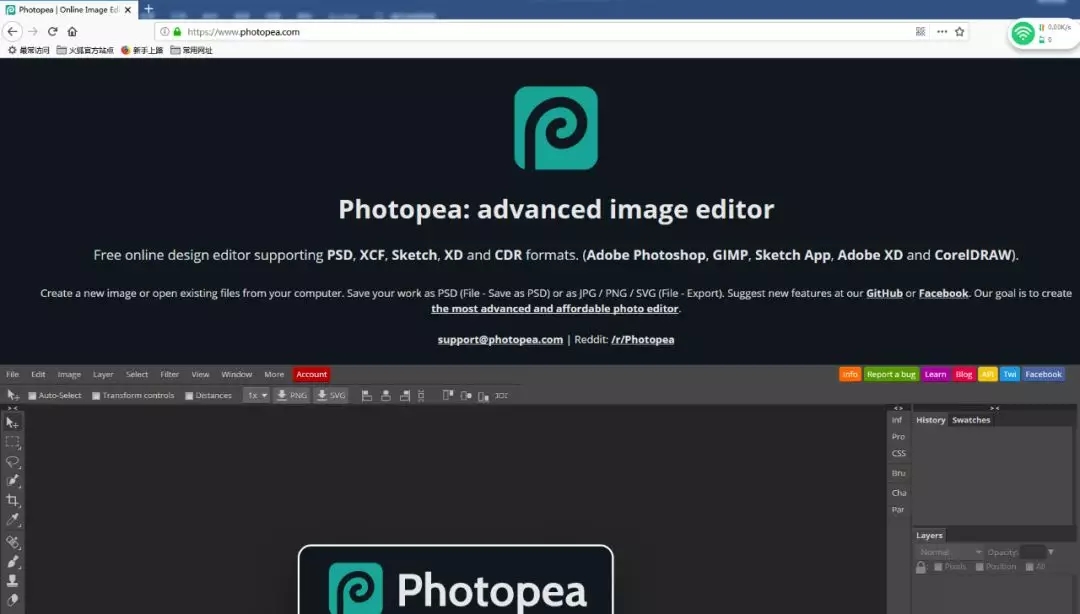
Task: Click the Opacity value field
Action: tap(1032, 552)
